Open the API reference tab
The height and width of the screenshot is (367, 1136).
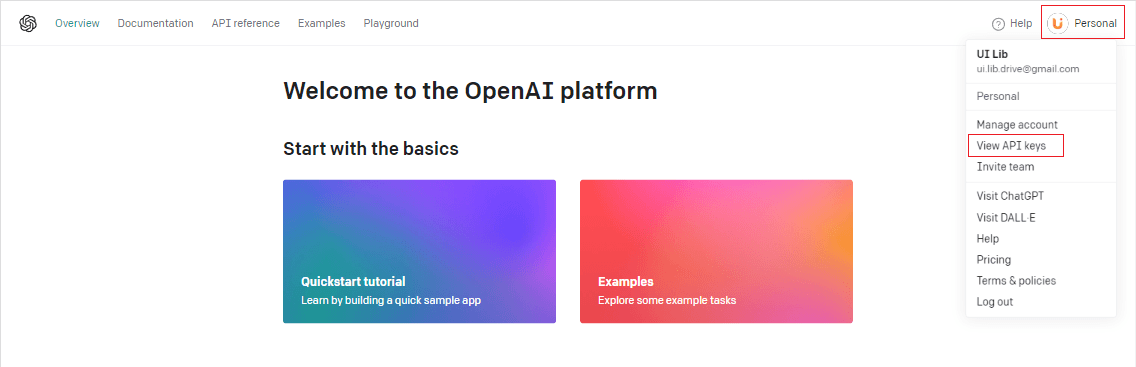coord(246,23)
